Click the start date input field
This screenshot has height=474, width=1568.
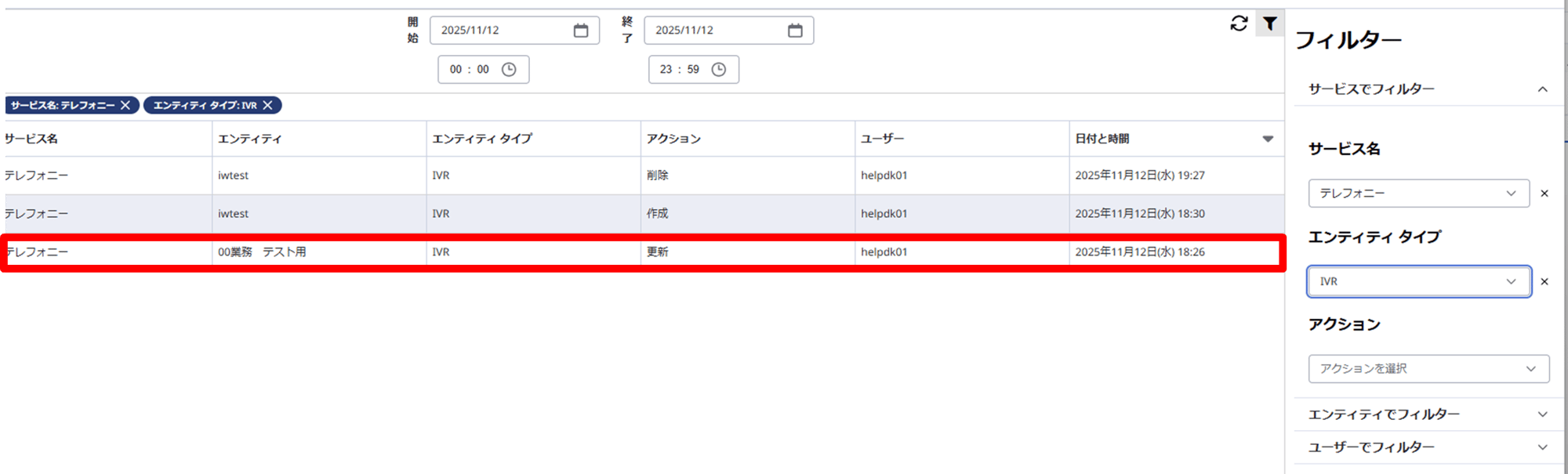(x=502, y=31)
